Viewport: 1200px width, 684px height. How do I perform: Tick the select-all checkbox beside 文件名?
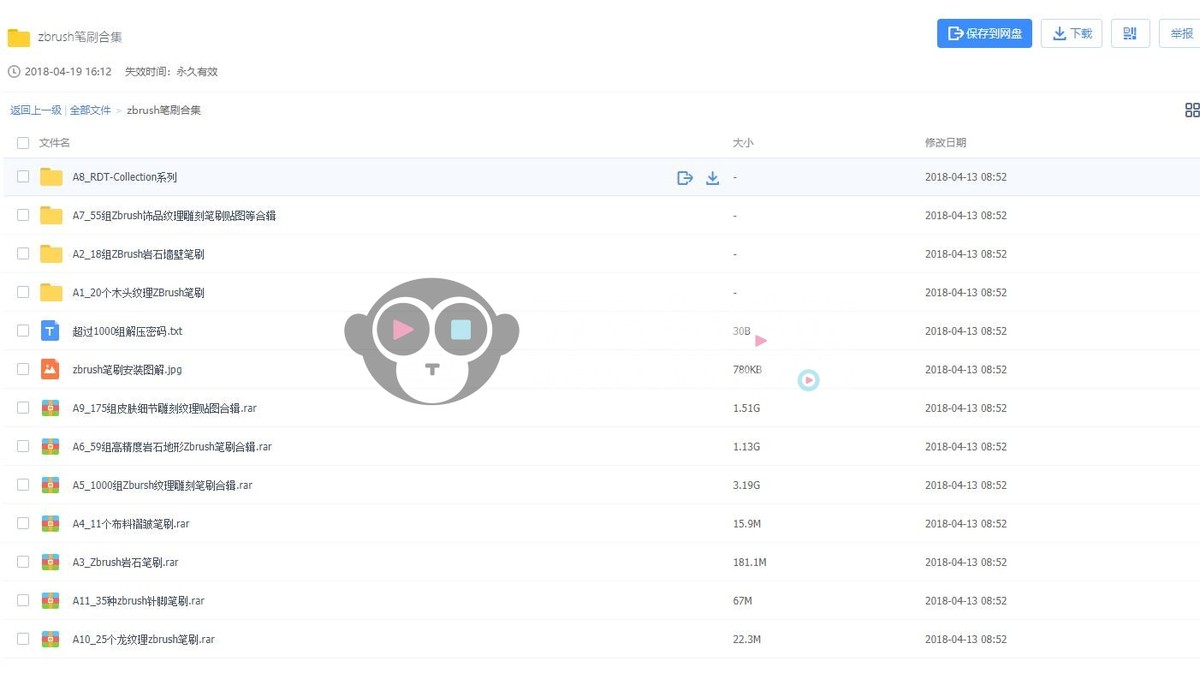coord(23,143)
